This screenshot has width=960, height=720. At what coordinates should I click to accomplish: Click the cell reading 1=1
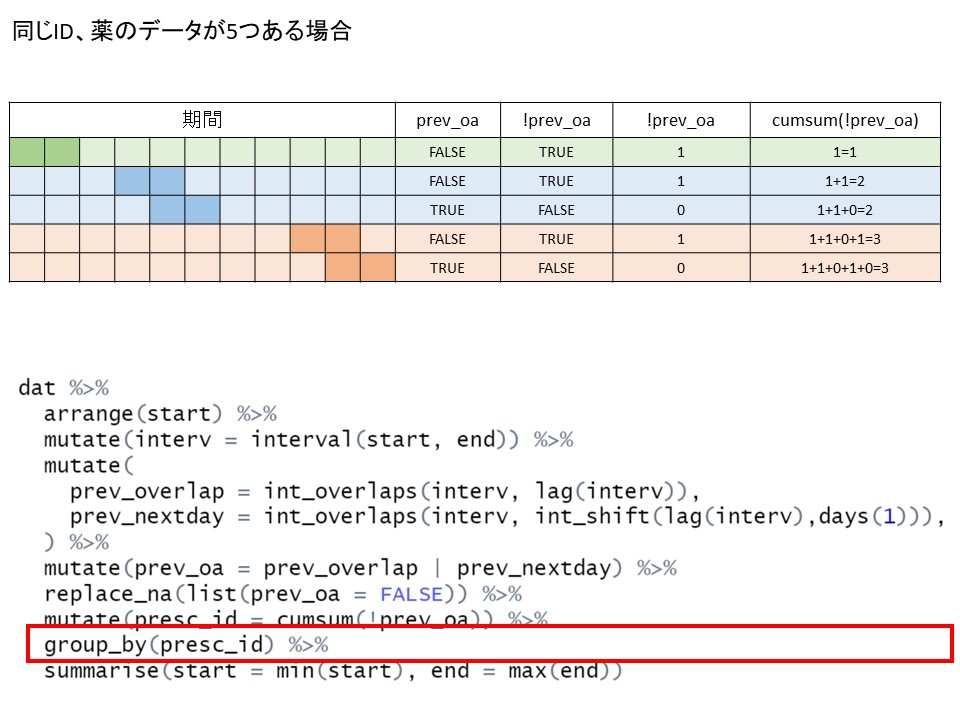[x=844, y=152]
